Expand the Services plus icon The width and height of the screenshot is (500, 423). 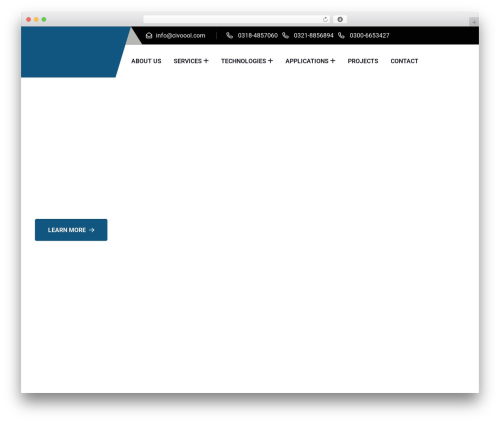coord(206,61)
